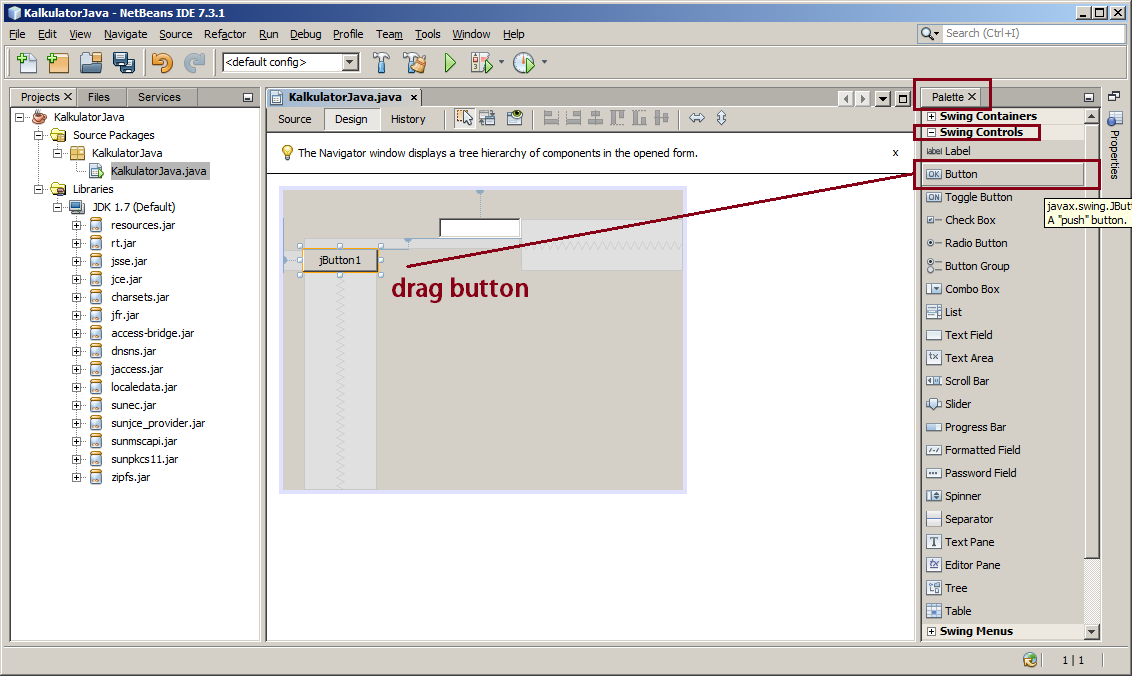The height and width of the screenshot is (676, 1132).
Task: Click the Save All toolbar icon
Action: click(123, 63)
